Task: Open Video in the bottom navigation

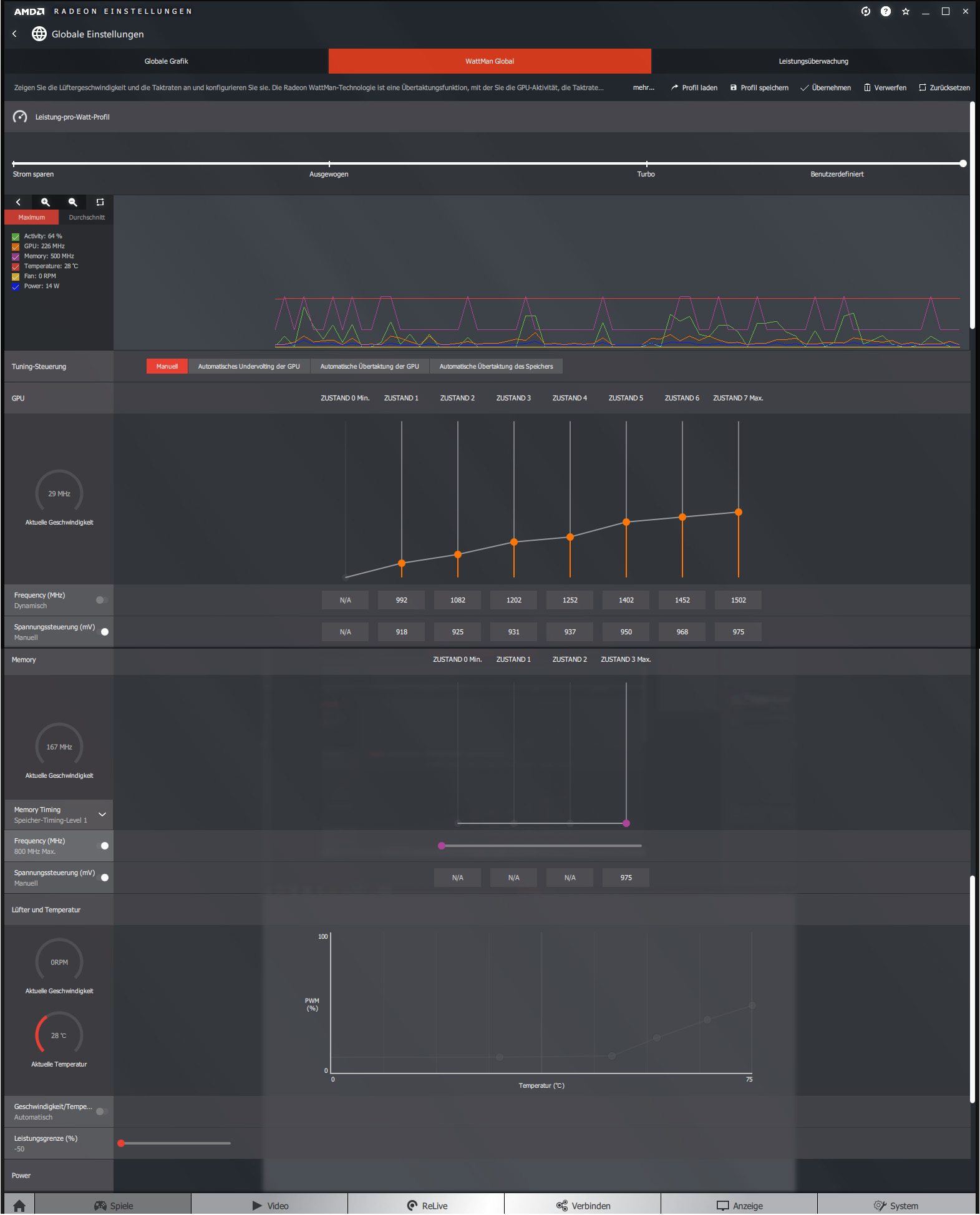Action: coord(270,1206)
